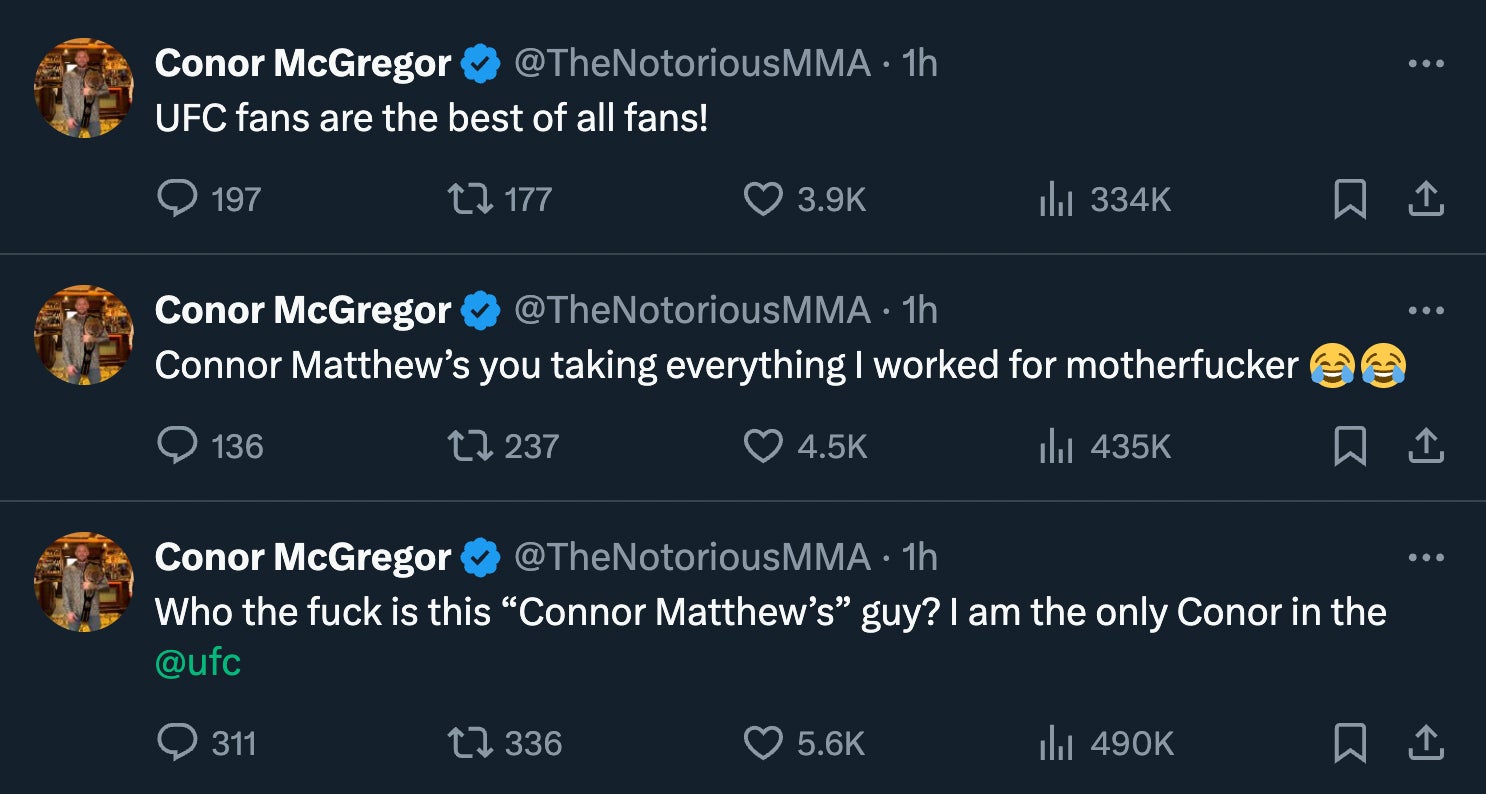Like the tweet with 4.5K likes
The width and height of the screenshot is (1486, 794).
[x=763, y=446]
